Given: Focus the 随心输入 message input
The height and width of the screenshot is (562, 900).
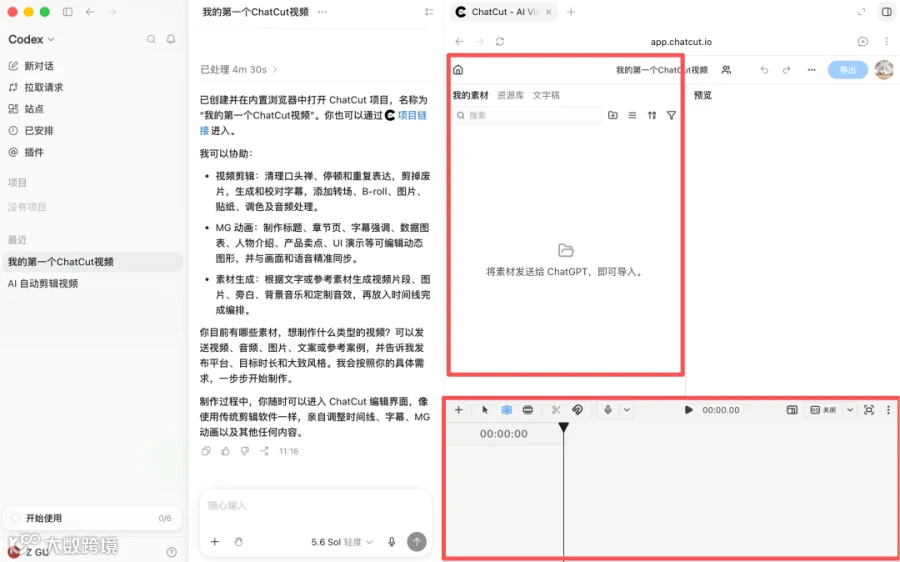Looking at the screenshot, I should pyautogui.click(x=316, y=506).
